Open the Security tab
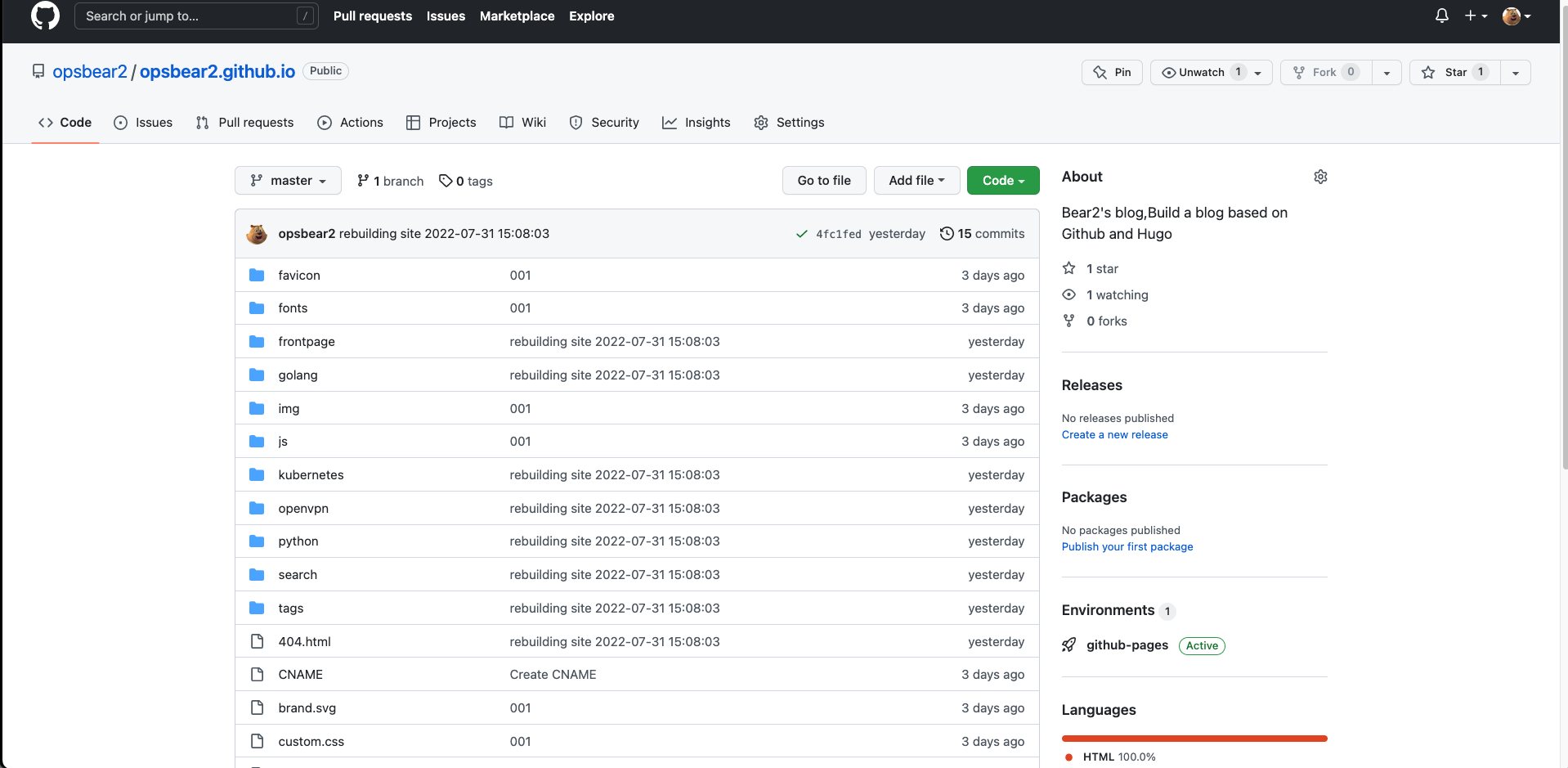 click(x=604, y=123)
